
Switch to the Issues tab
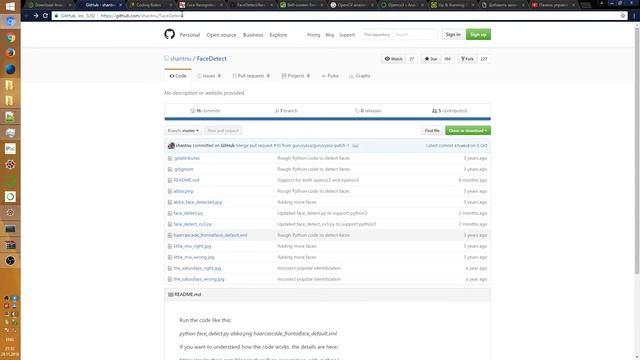[x=209, y=76]
